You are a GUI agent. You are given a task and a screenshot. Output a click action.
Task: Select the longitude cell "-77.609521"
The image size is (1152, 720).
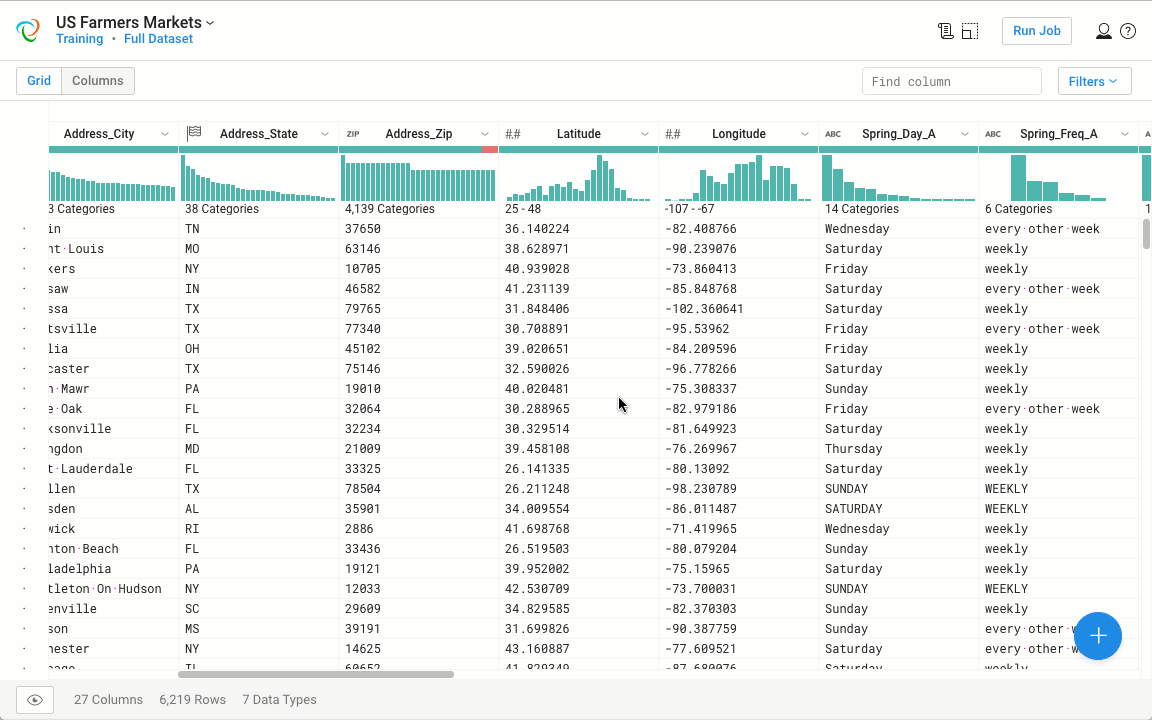pyautogui.click(x=701, y=649)
